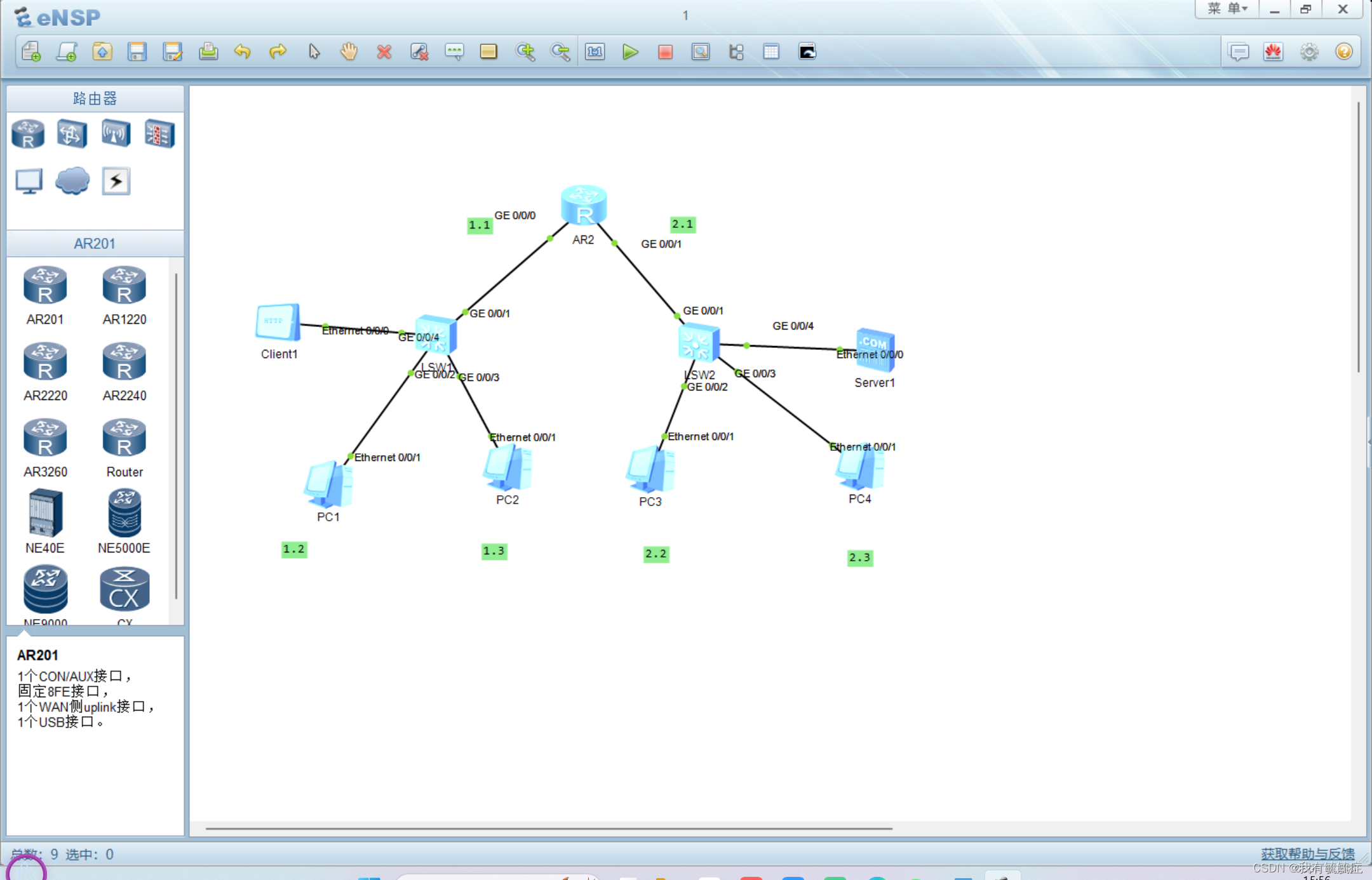The height and width of the screenshot is (880, 1372).
Task: Click the green 2.1 text label
Action: point(683,224)
